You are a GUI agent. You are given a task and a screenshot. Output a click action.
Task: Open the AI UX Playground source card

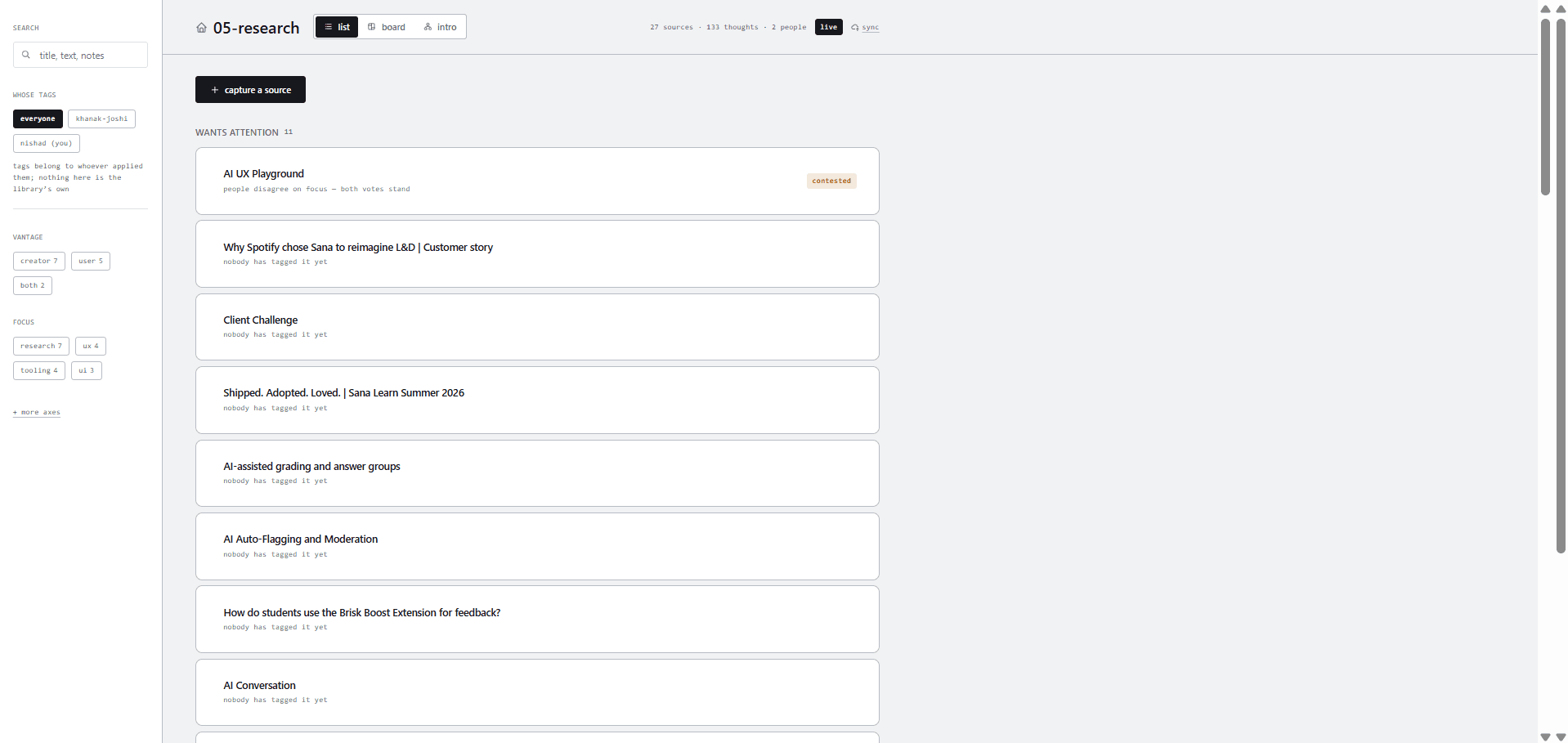(x=537, y=181)
